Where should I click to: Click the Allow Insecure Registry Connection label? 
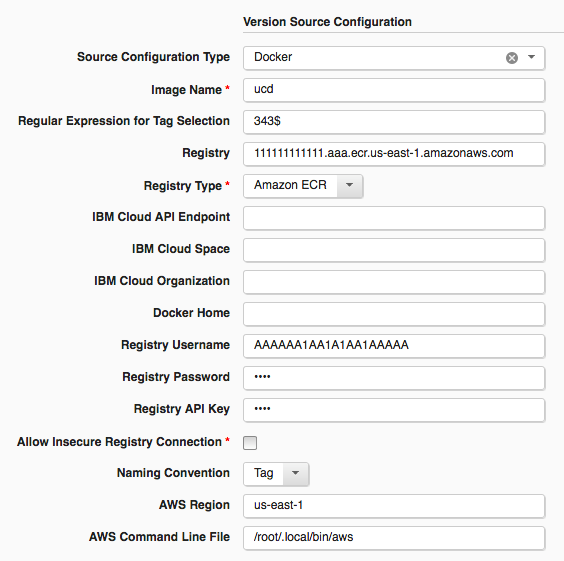pos(119,442)
